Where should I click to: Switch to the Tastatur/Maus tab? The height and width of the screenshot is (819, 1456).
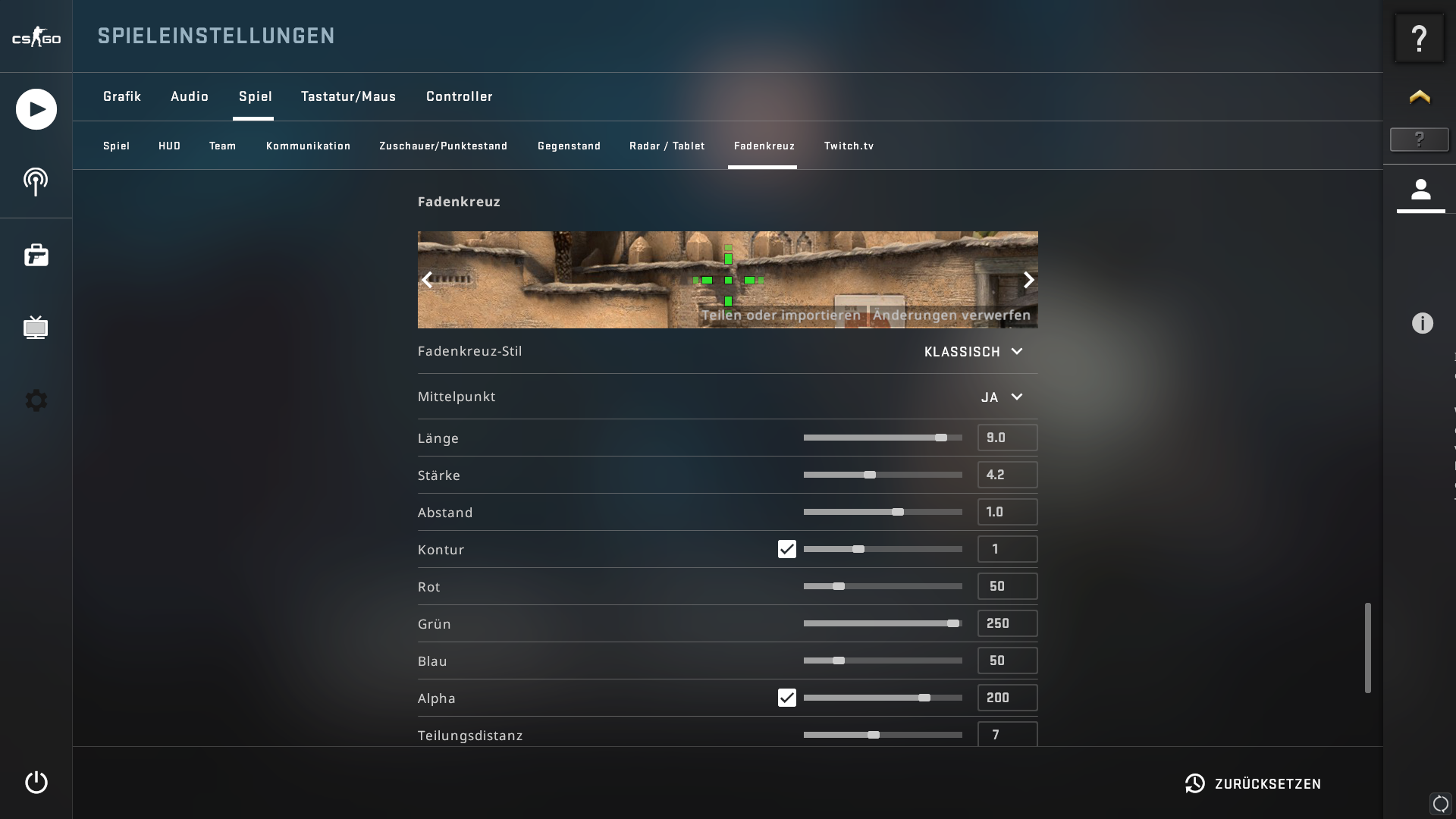click(348, 96)
